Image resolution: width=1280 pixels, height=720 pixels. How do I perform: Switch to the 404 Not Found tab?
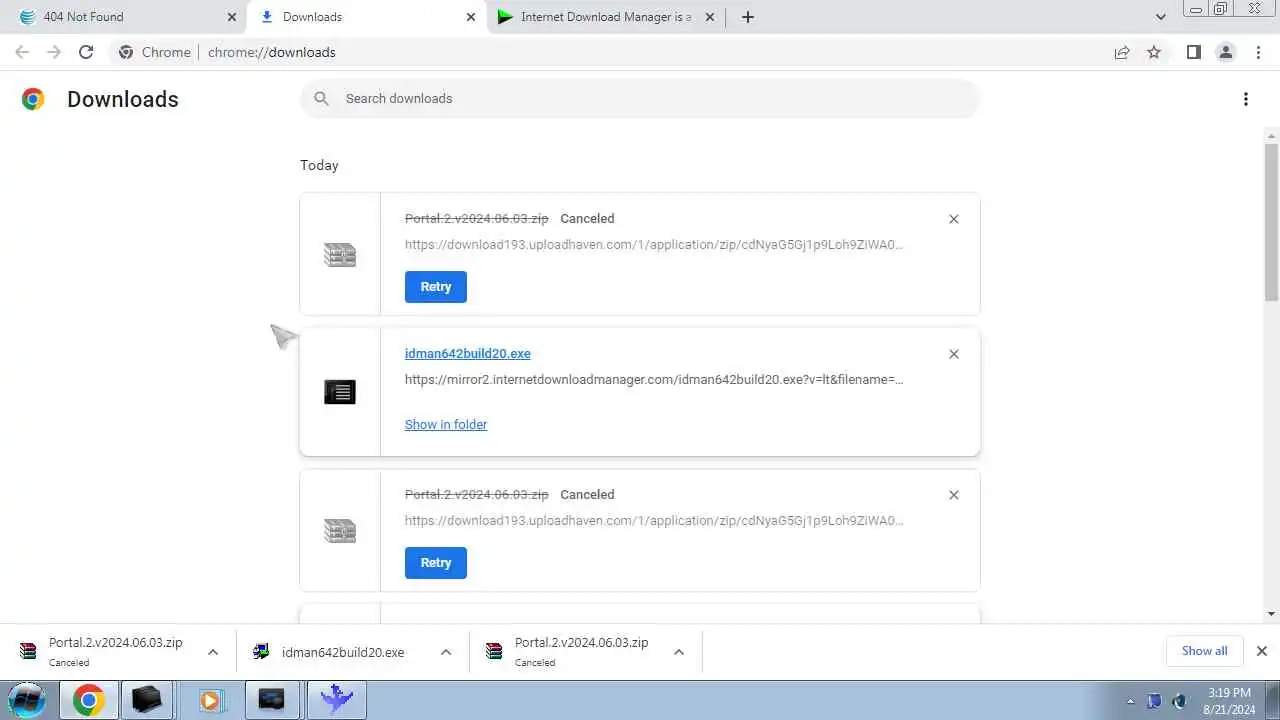tap(127, 17)
